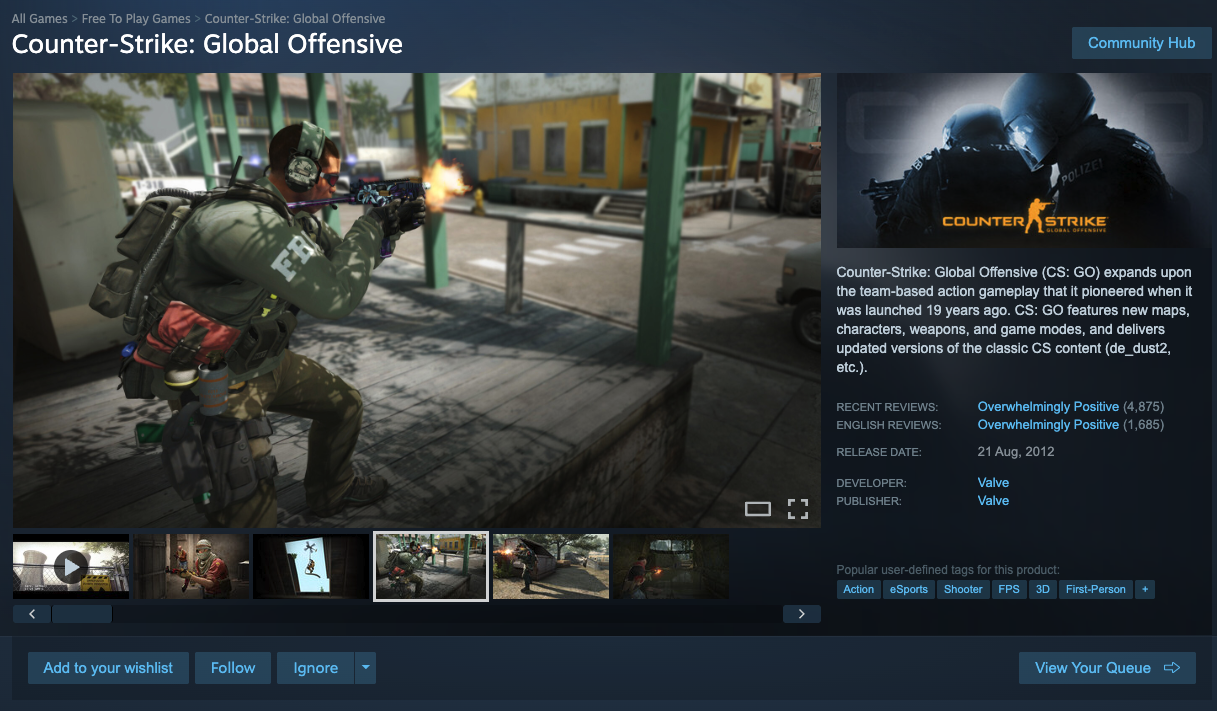Screen dimensions: 1217x711
Task: Select the thumbnail after the highlighted one
Action: [x=551, y=566]
